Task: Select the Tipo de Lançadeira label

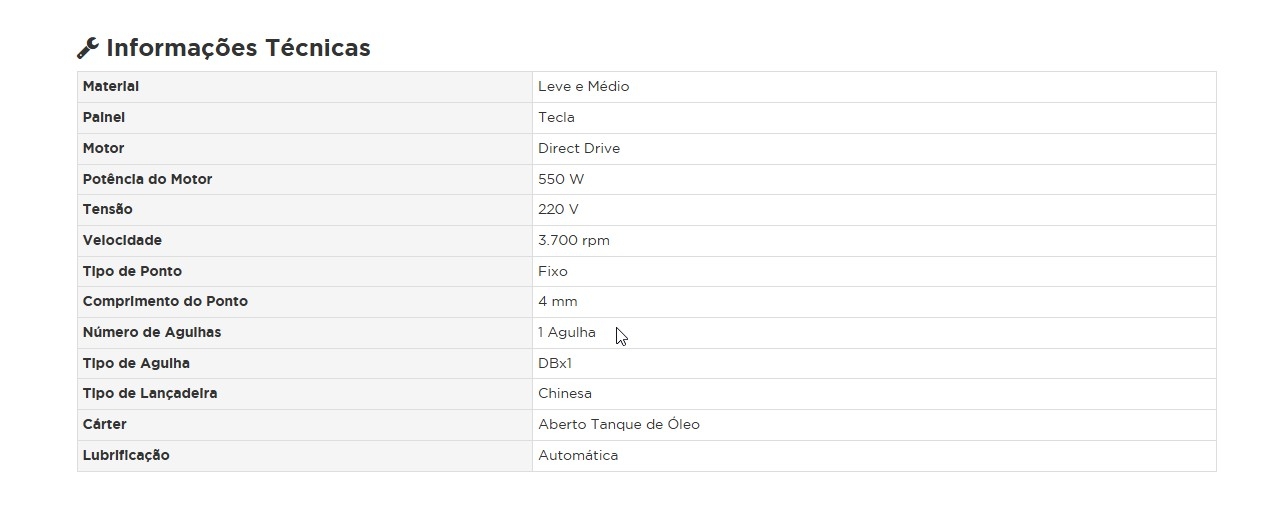Action: [150, 393]
